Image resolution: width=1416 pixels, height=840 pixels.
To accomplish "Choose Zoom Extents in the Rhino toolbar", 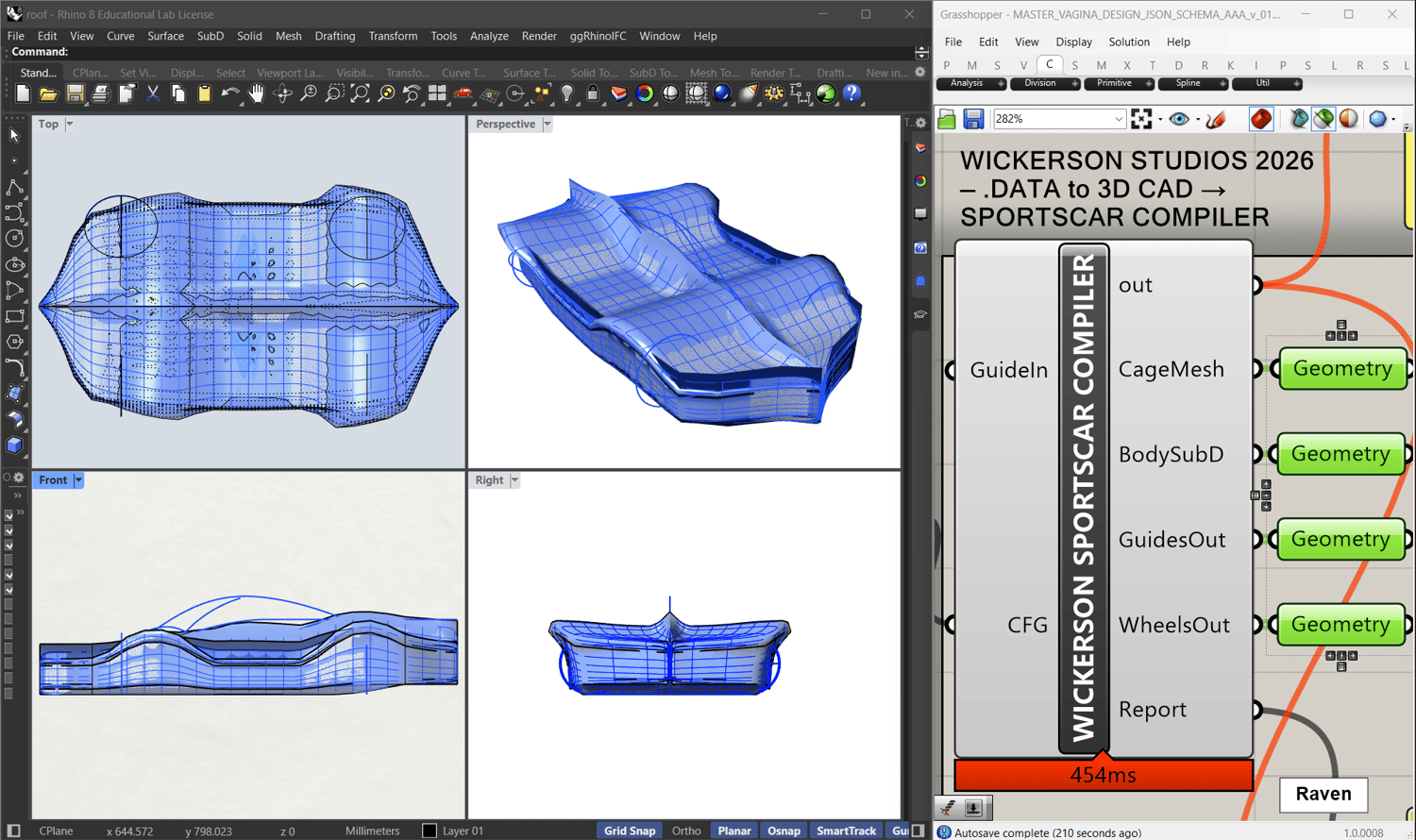I will (360, 93).
